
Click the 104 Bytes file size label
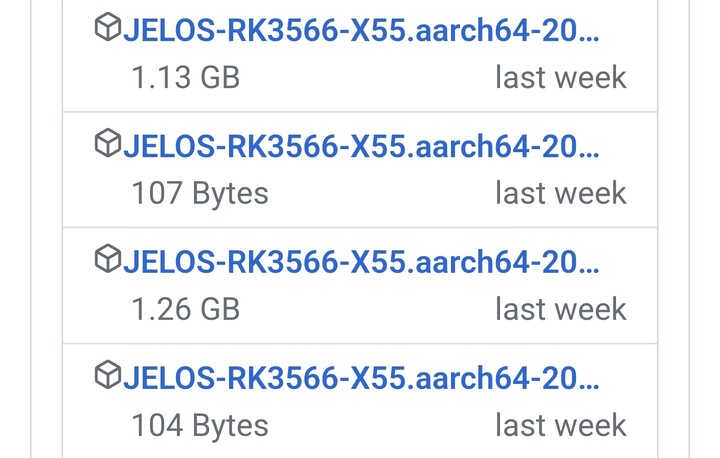click(200, 425)
